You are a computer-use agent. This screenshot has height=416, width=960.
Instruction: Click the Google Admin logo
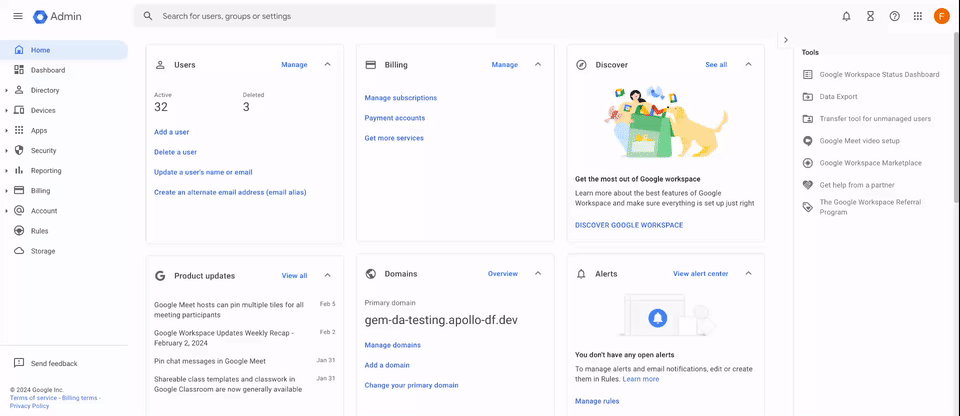click(x=58, y=17)
